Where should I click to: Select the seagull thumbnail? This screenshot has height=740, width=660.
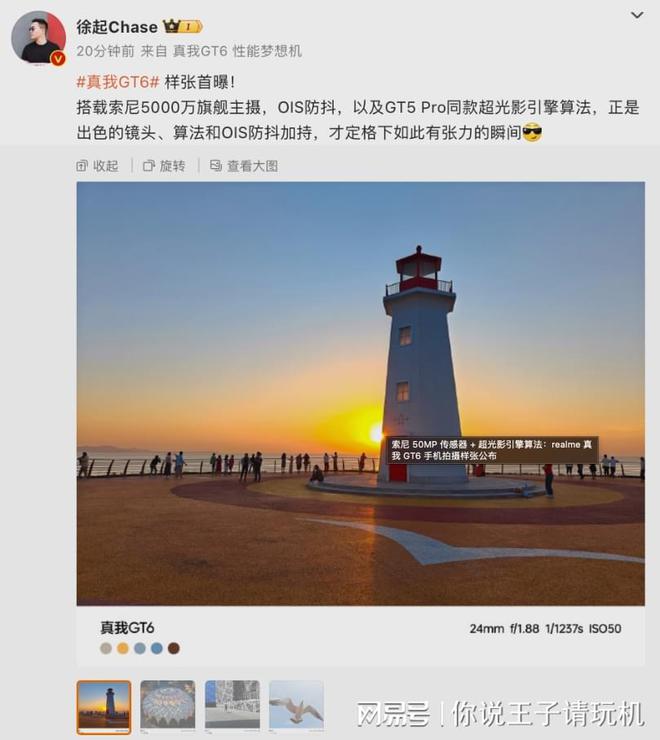pyautogui.click(x=296, y=706)
